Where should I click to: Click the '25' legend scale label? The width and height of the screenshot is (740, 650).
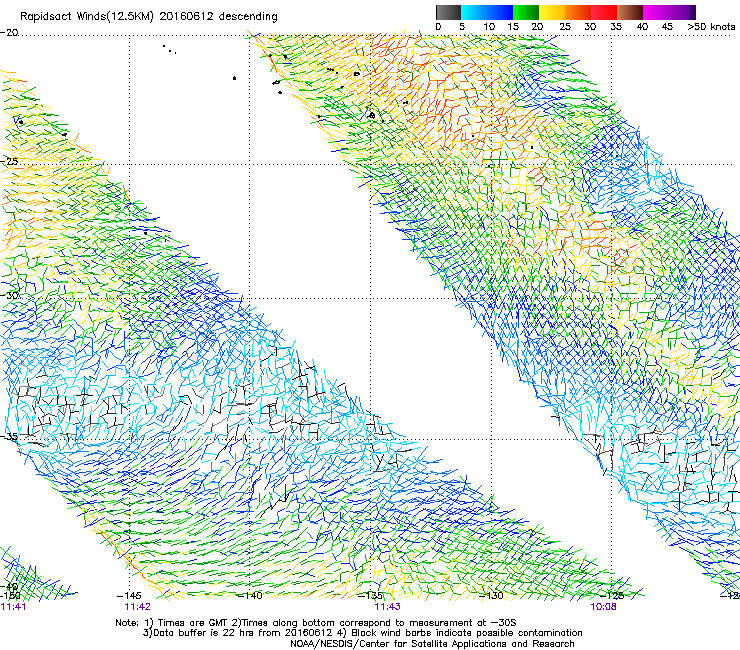coord(565,27)
